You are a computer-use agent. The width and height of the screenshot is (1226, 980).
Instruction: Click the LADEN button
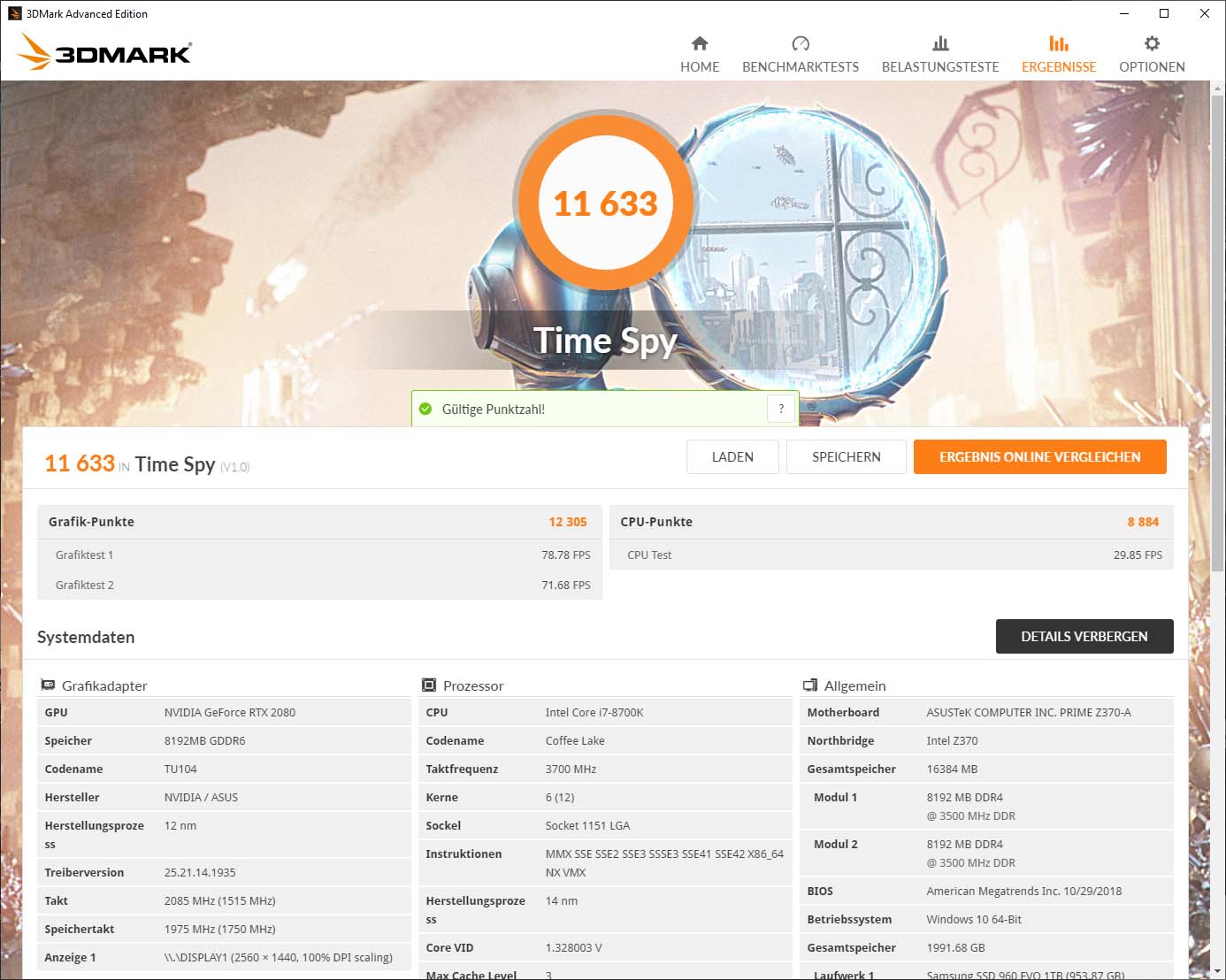coord(732,456)
